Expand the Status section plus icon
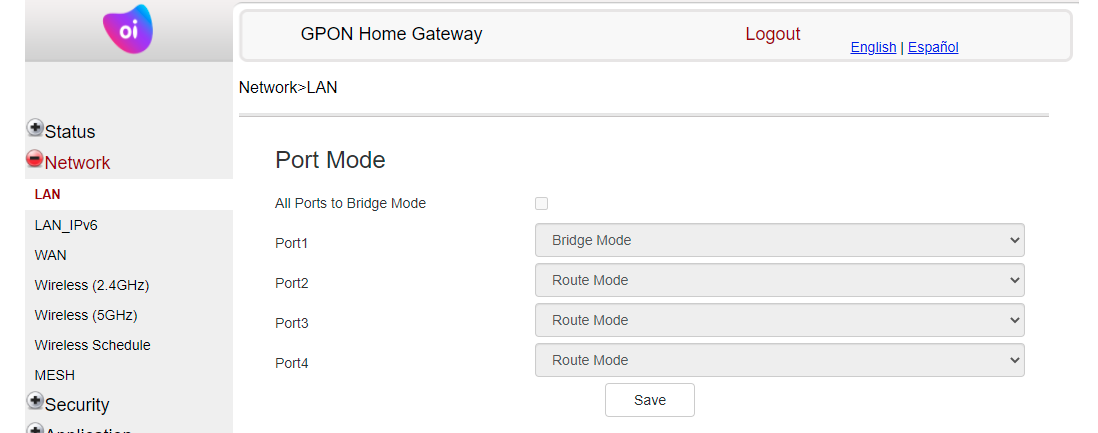Image resolution: width=1098 pixels, height=433 pixels. pos(35,128)
